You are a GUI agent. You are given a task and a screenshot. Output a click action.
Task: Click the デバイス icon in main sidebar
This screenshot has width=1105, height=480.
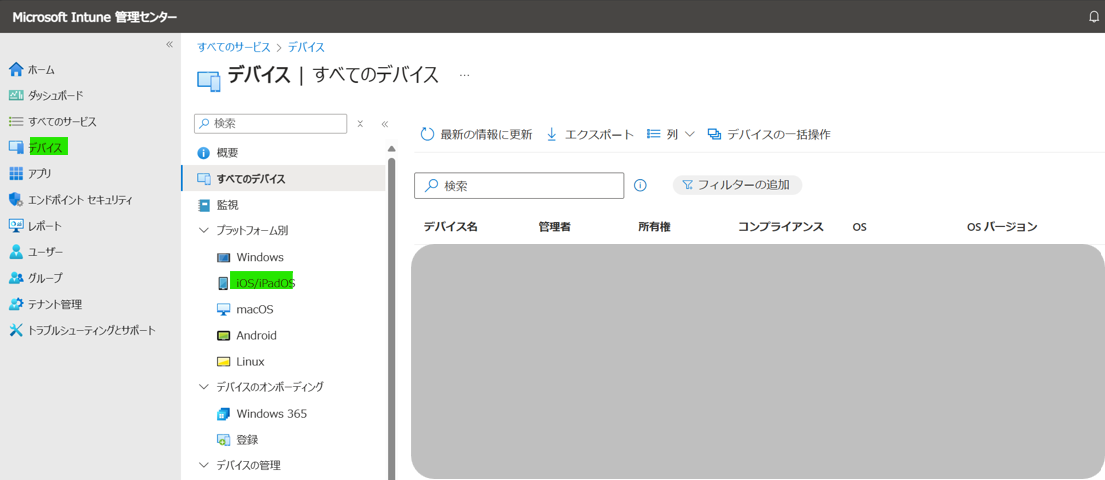[x=16, y=147]
